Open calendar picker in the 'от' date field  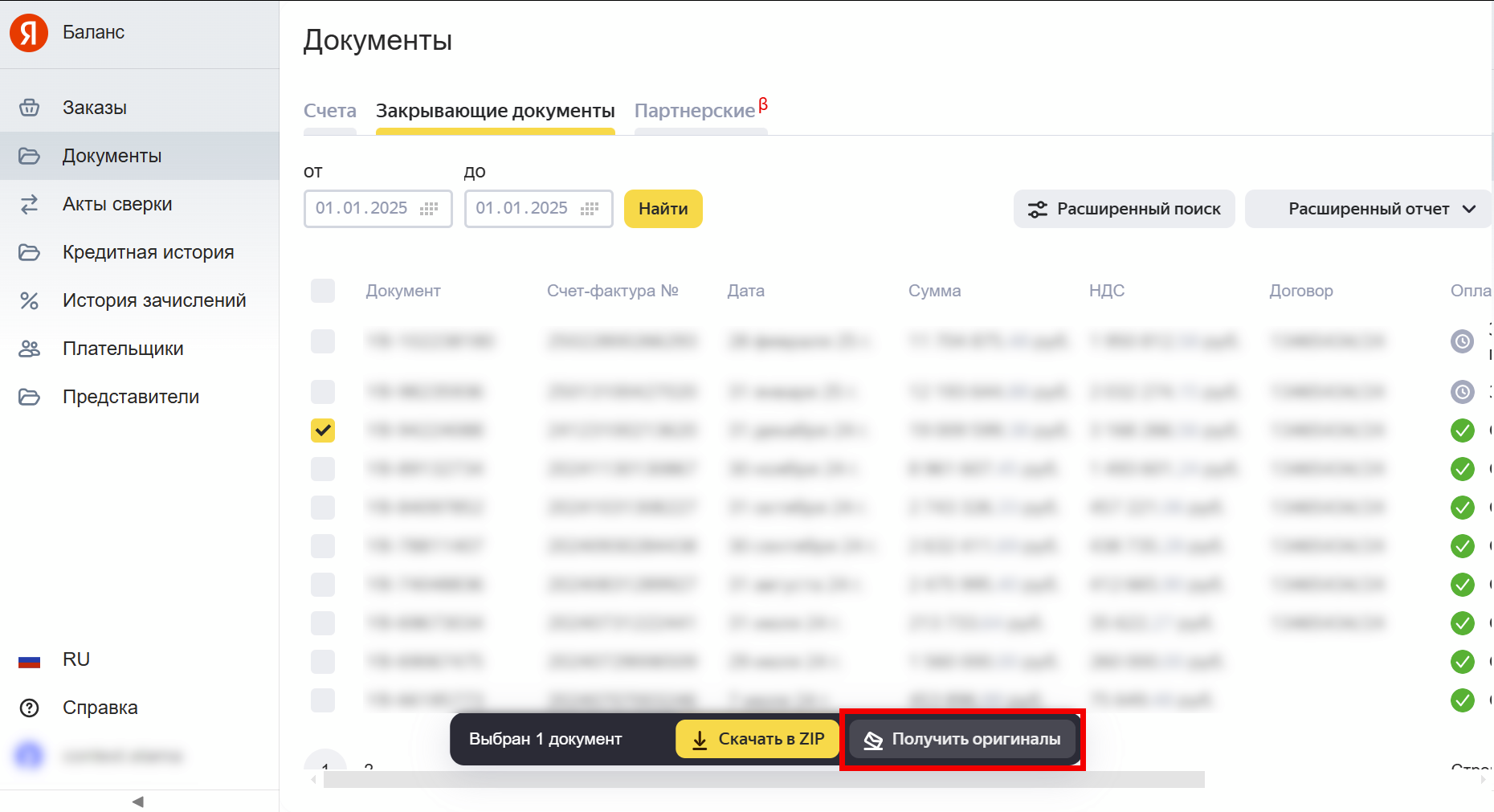429,209
